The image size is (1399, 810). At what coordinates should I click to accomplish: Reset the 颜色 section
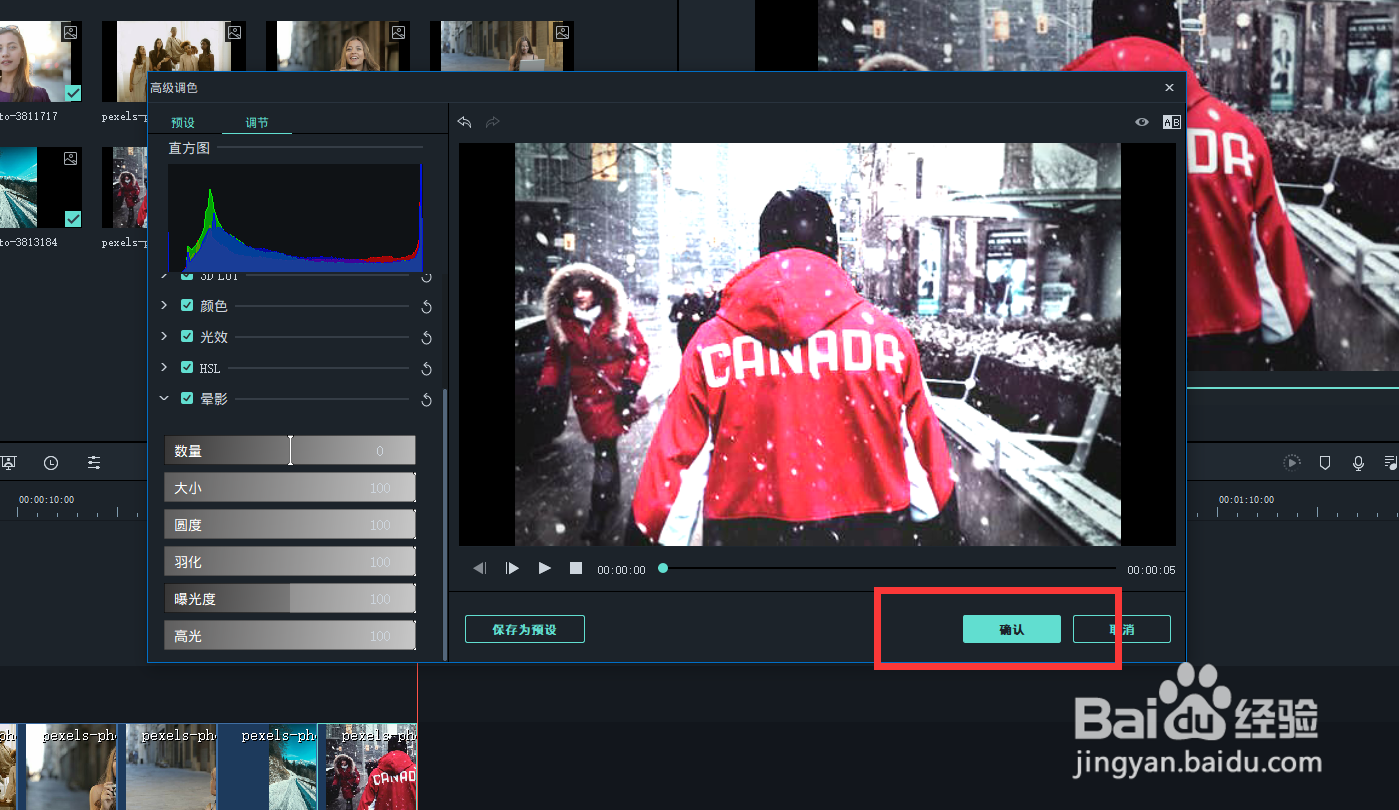click(426, 307)
